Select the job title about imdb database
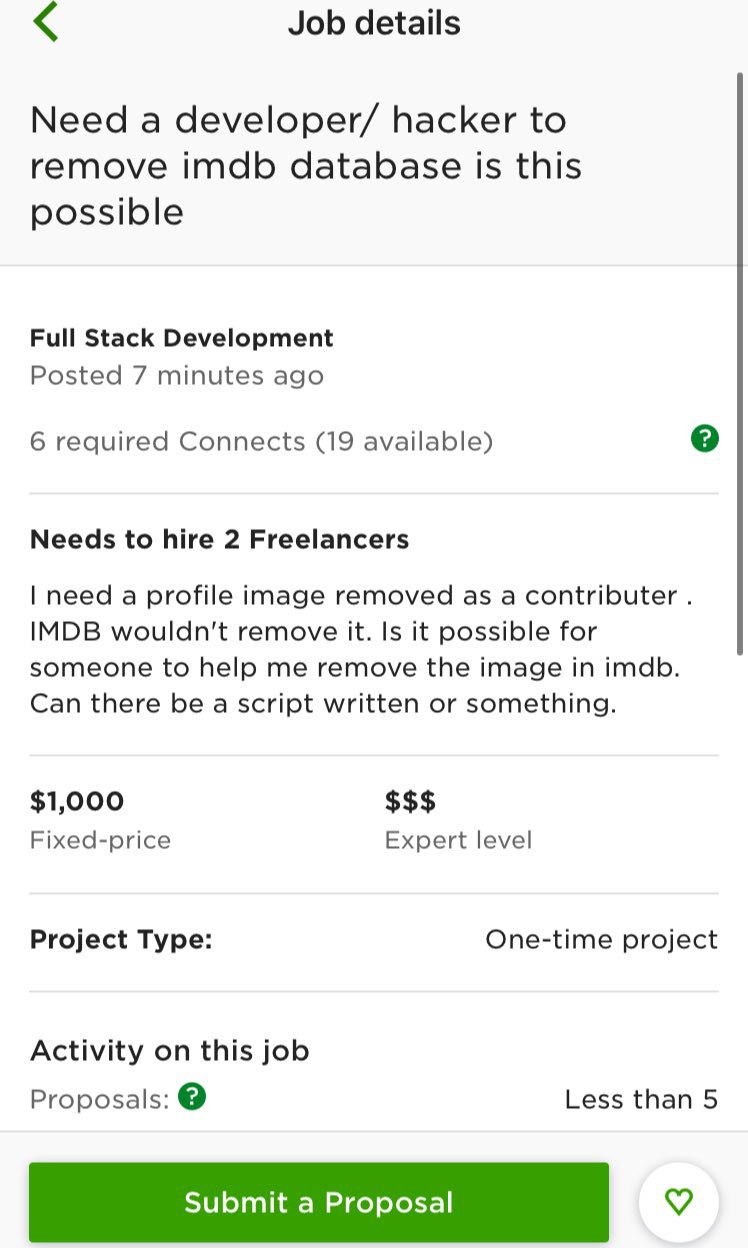This screenshot has height=1248, width=748. pos(306,166)
